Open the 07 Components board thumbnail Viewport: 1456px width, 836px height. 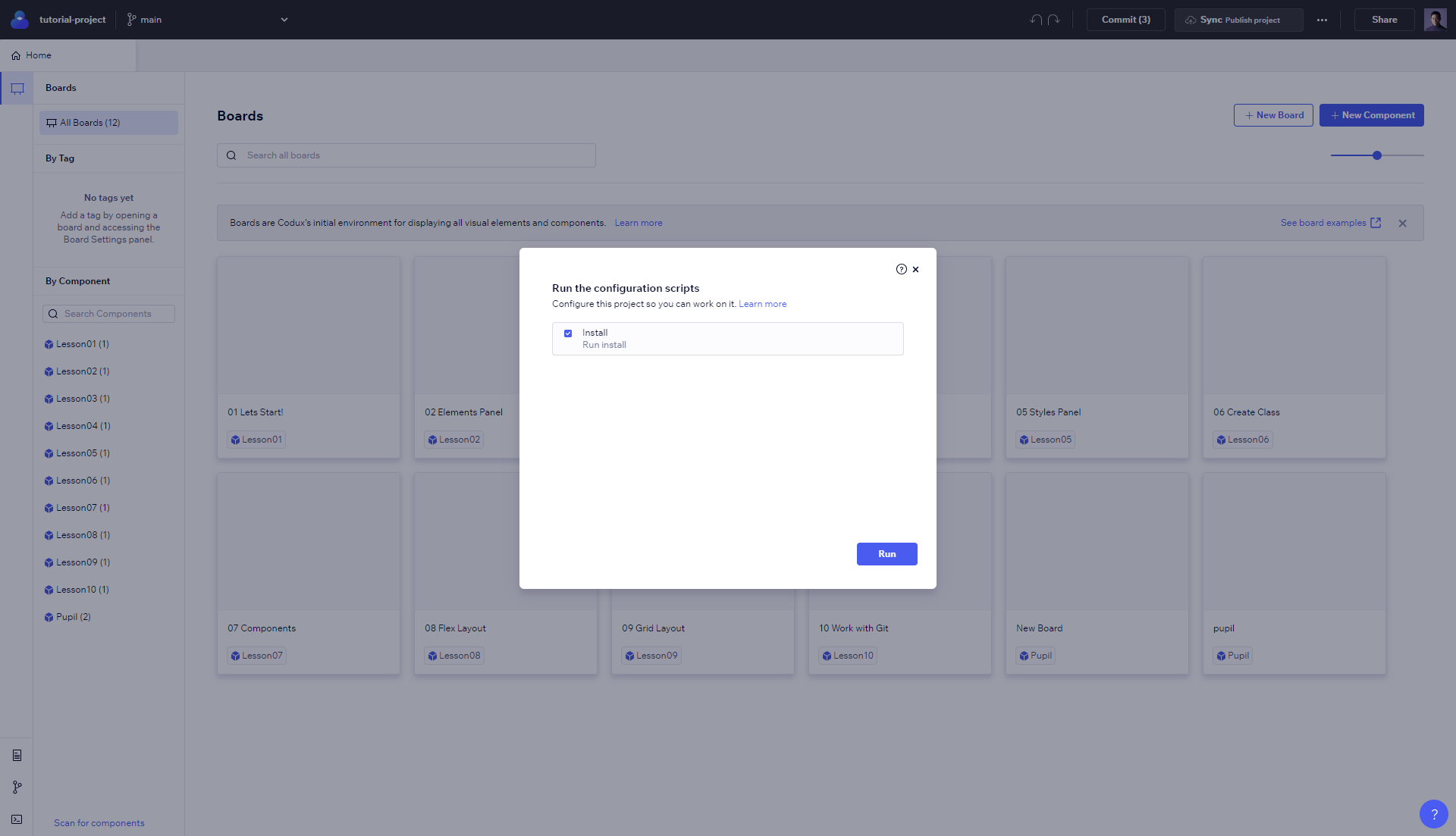pos(309,542)
